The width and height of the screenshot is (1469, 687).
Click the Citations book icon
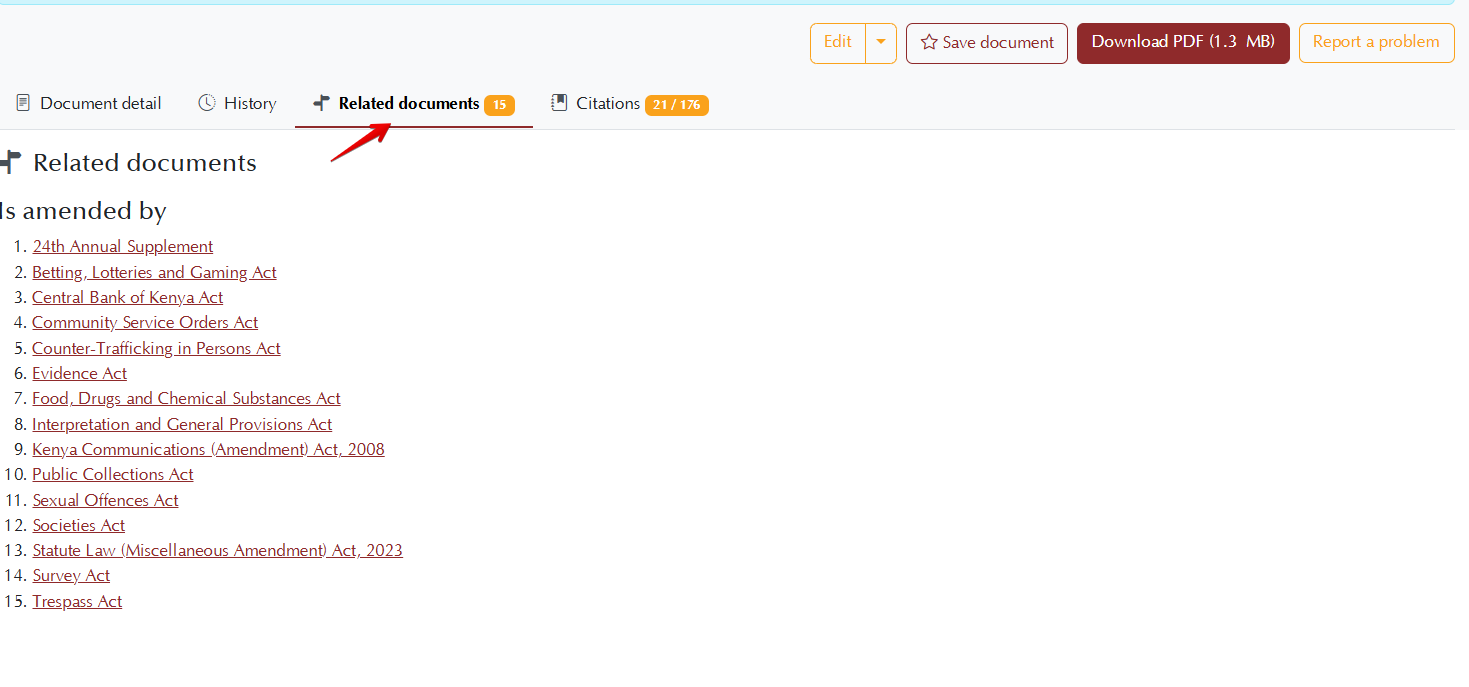pyautogui.click(x=559, y=103)
